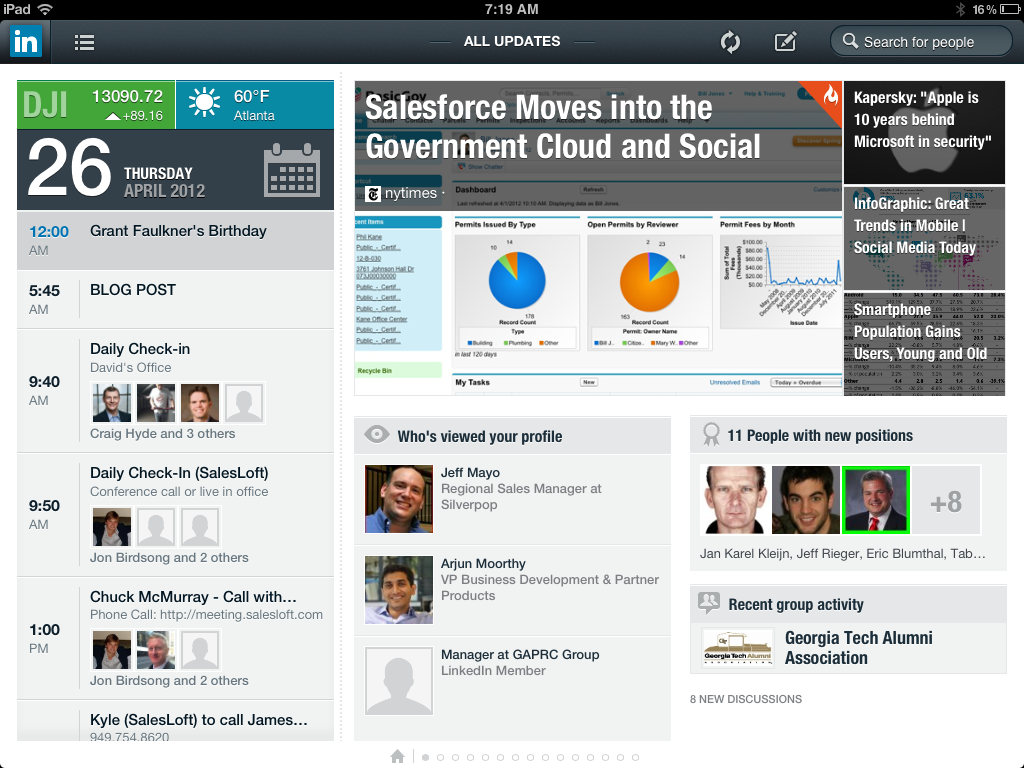Open Smartphone Population Gains article

(924, 344)
